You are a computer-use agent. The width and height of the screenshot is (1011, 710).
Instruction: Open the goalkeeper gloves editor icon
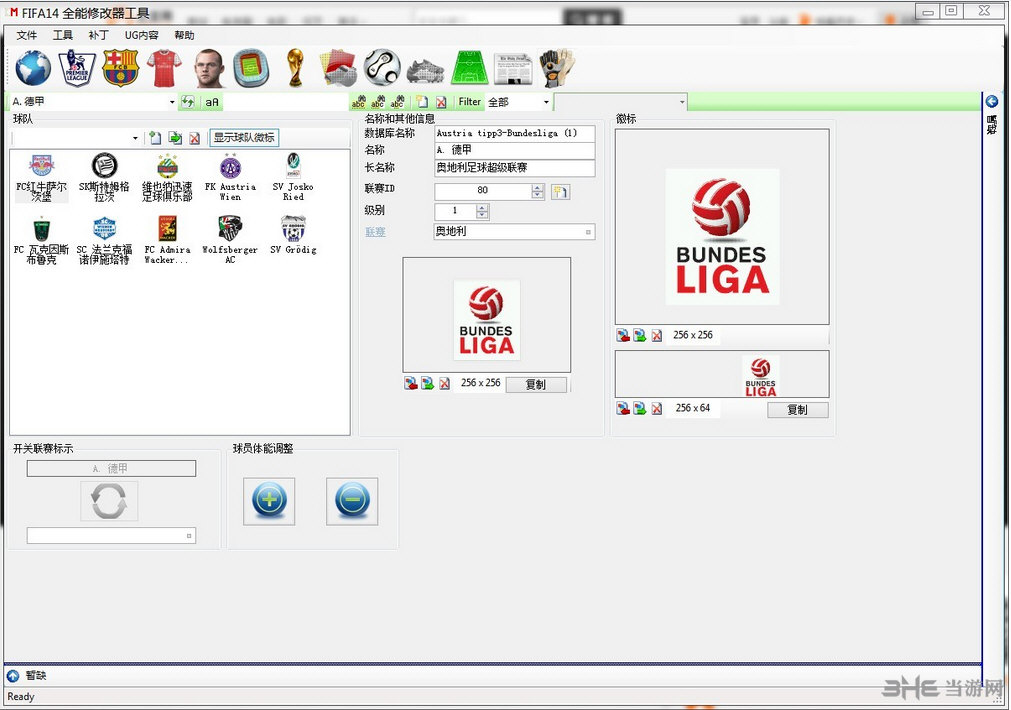click(556, 68)
